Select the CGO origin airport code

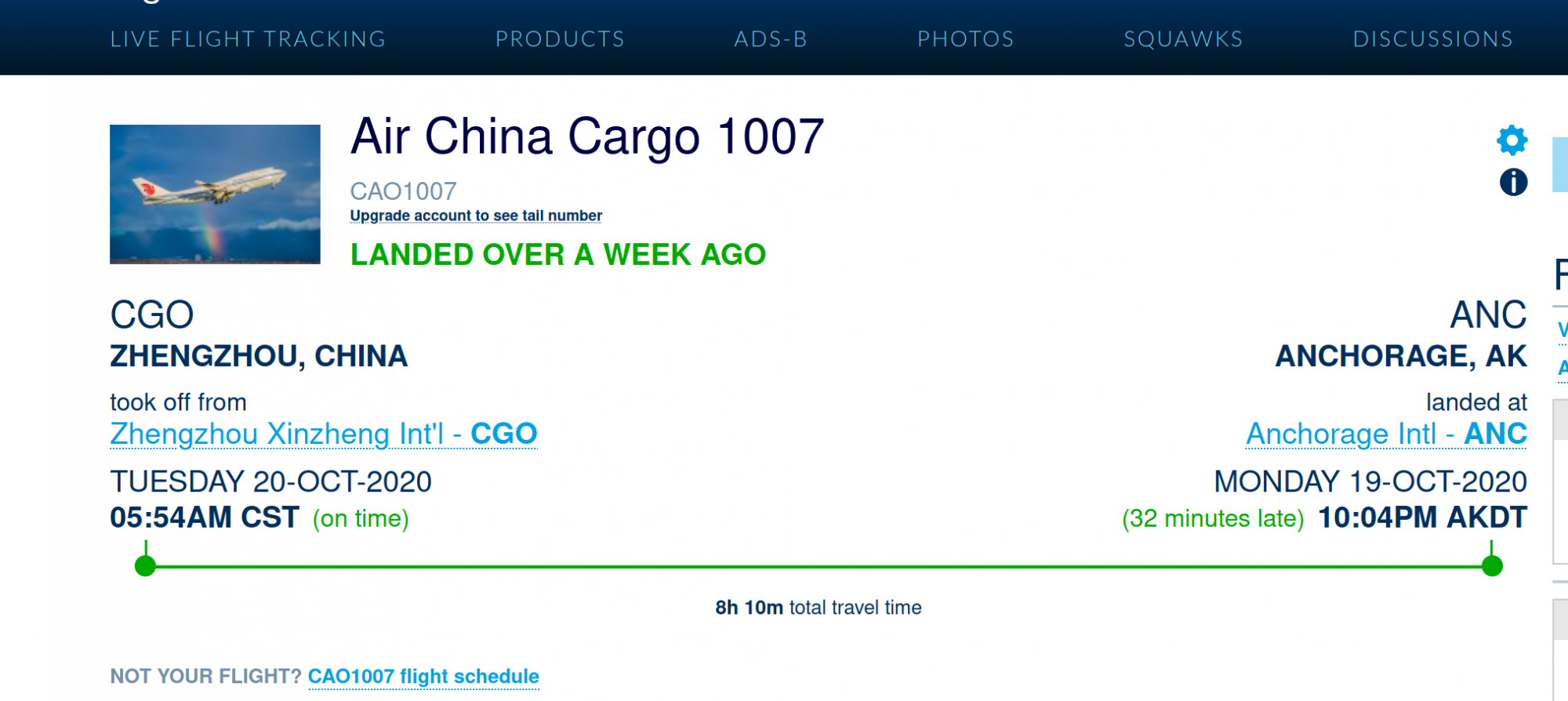pyautogui.click(x=151, y=315)
